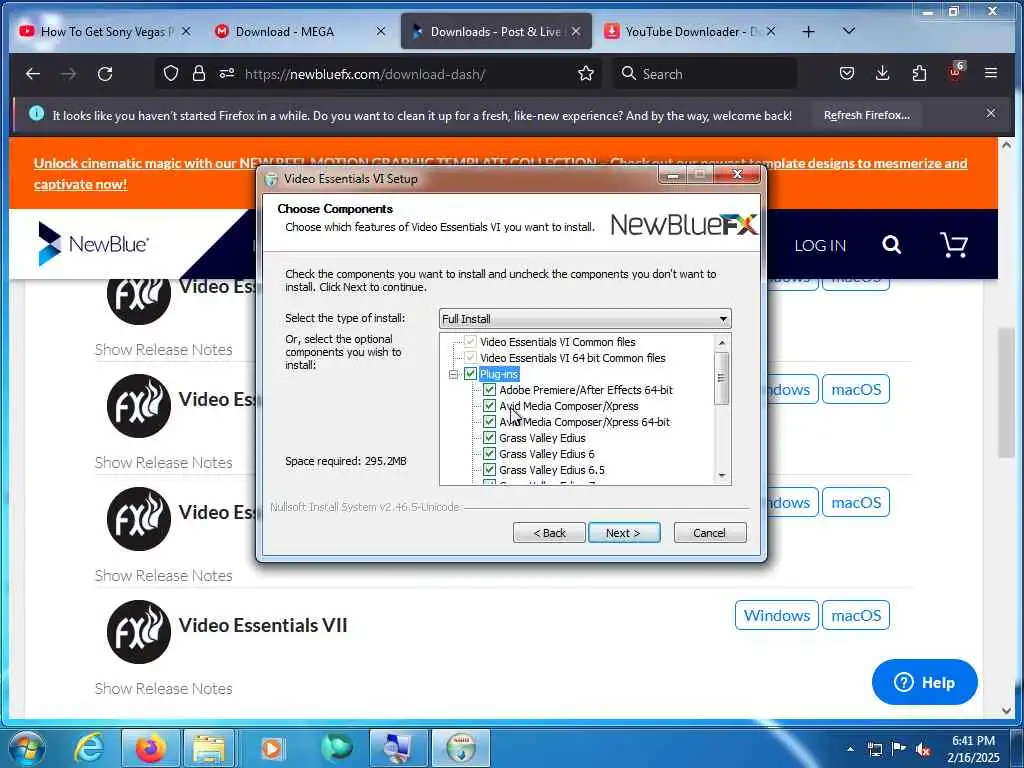This screenshot has height=768, width=1024.
Task: Click the components list scrollbar thumb
Action: 722,378
